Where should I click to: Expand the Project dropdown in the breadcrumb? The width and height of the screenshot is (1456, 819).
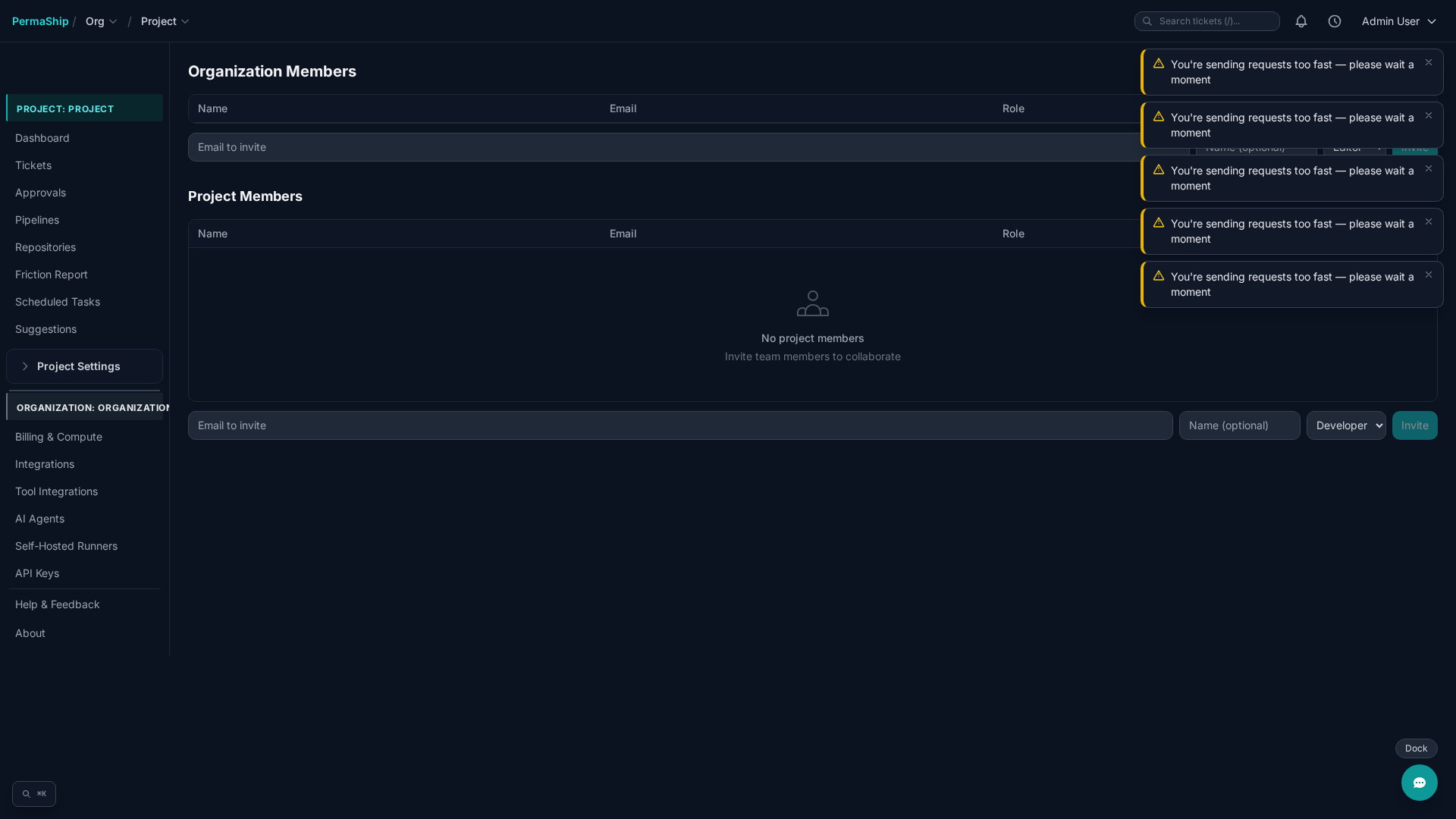coord(164,21)
